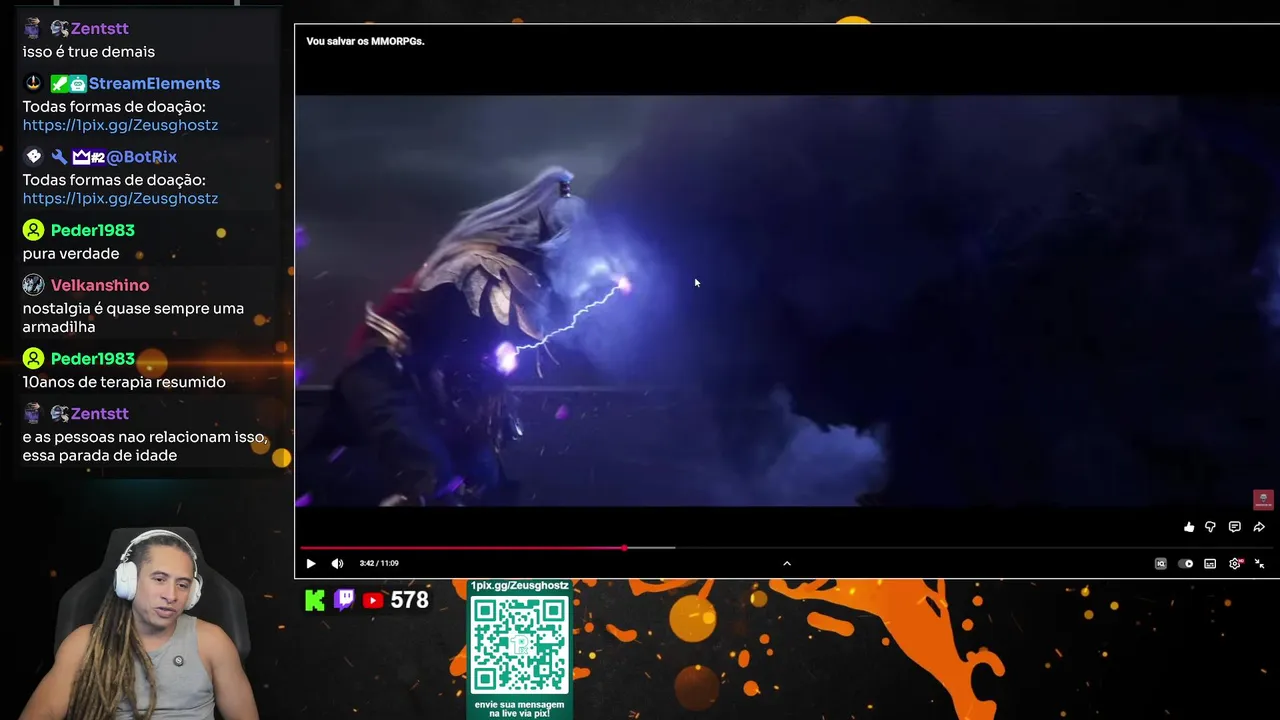Click Peder1983 above '10anos de terapia resumido'
1280x720 pixels.
(x=92, y=358)
